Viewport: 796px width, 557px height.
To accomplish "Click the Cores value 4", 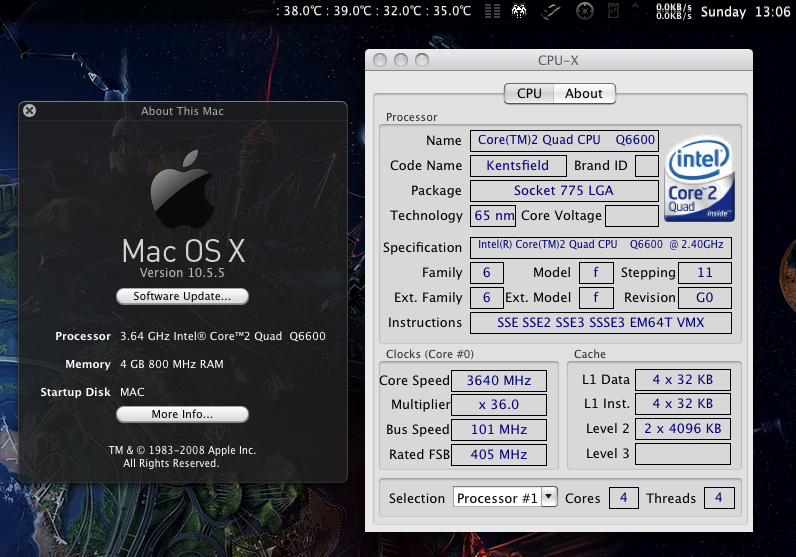I will pos(623,498).
